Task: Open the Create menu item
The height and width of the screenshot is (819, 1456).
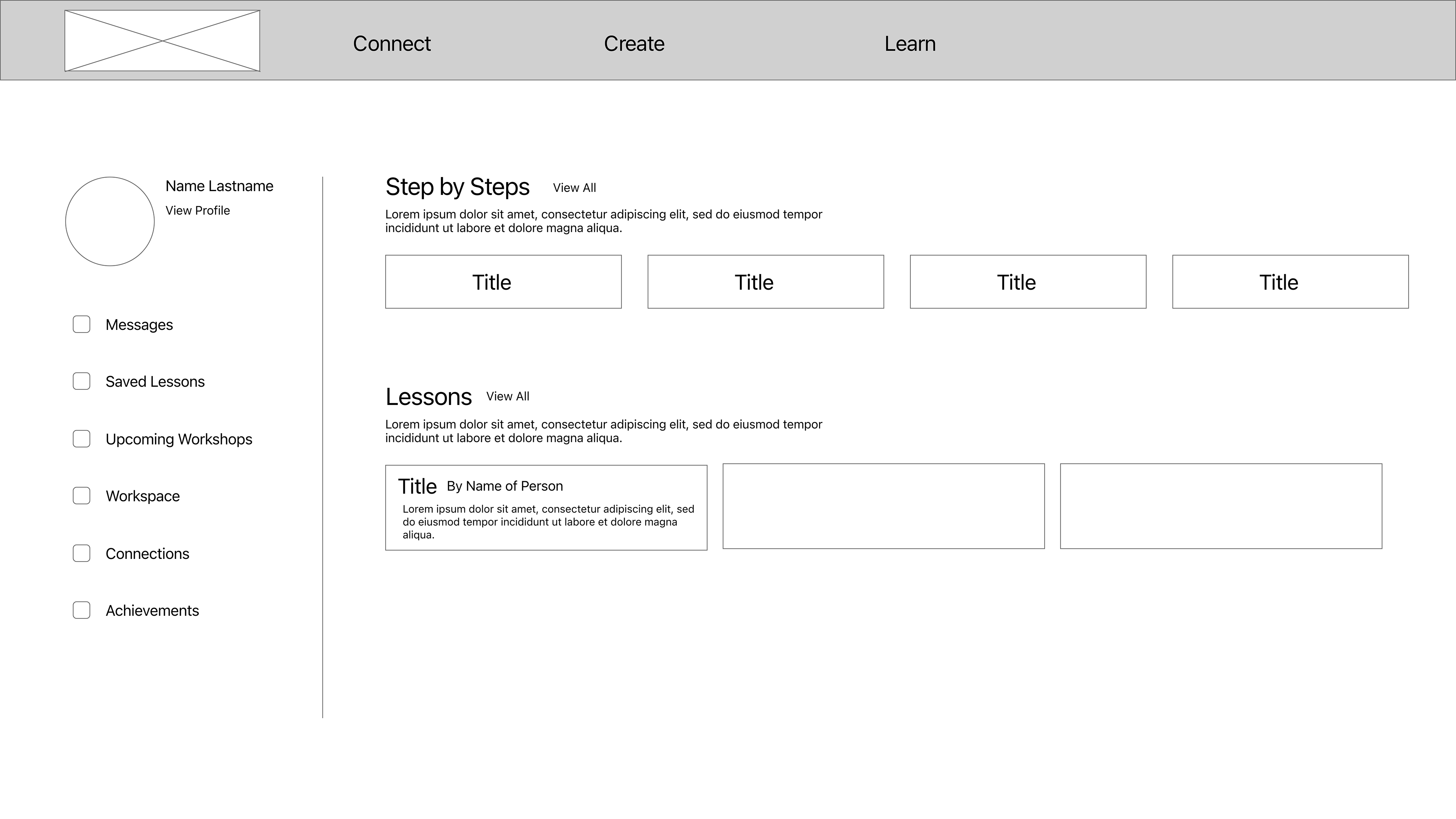Action: (634, 44)
